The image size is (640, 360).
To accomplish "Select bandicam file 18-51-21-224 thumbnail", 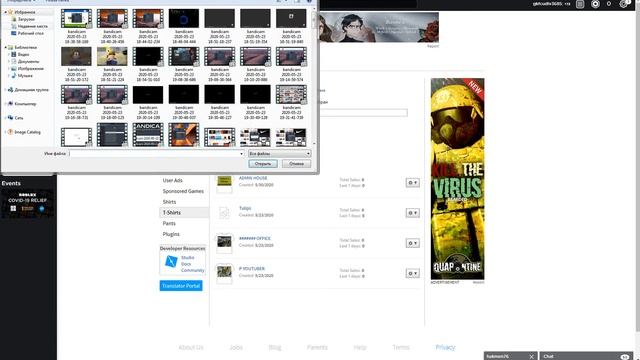I will click(x=112, y=56).
